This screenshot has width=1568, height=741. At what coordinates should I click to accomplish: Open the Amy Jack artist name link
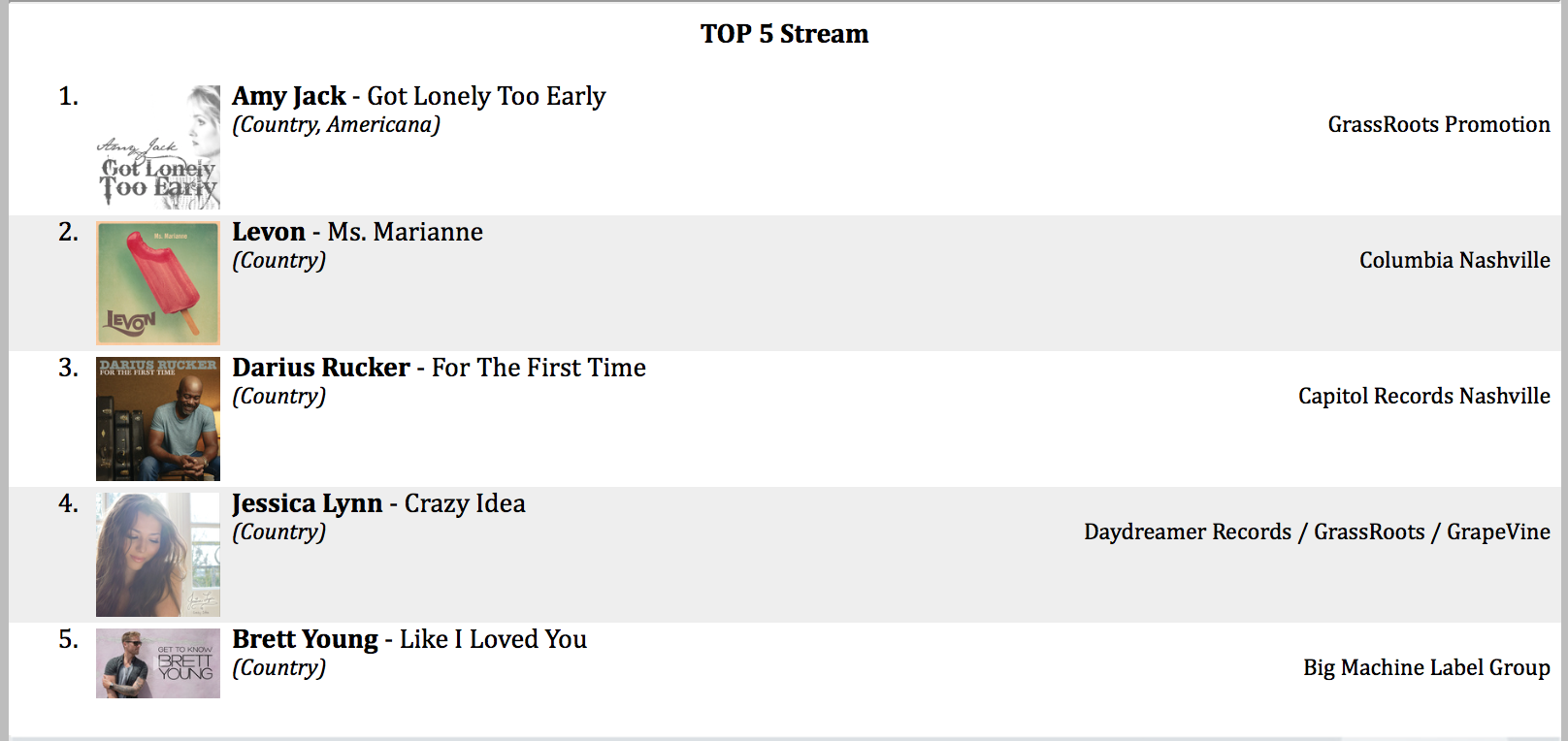coord(289,96)
